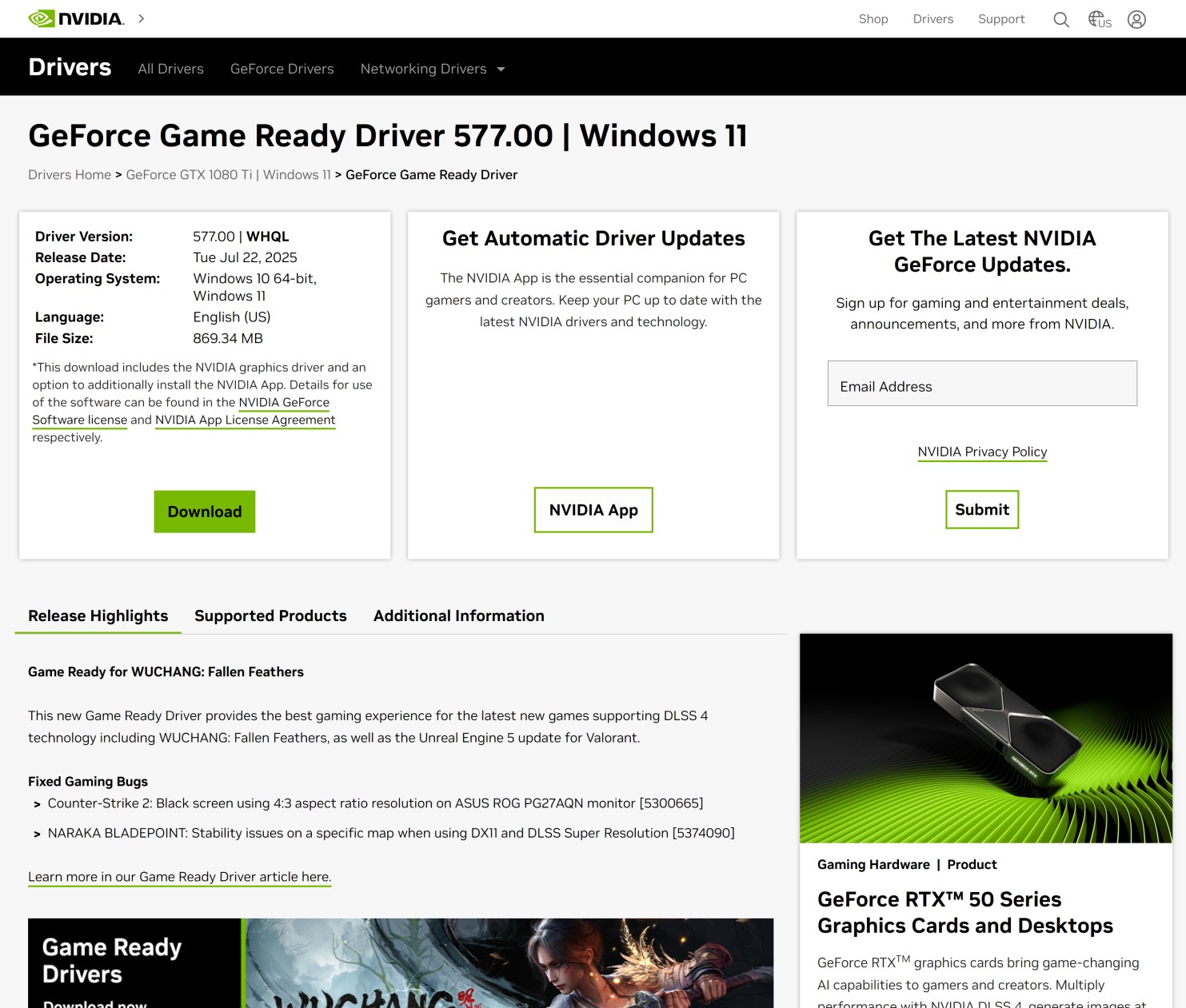1186x1008 pixels.
Task: Open the US region globe selector
Action: pos(1100,19)
